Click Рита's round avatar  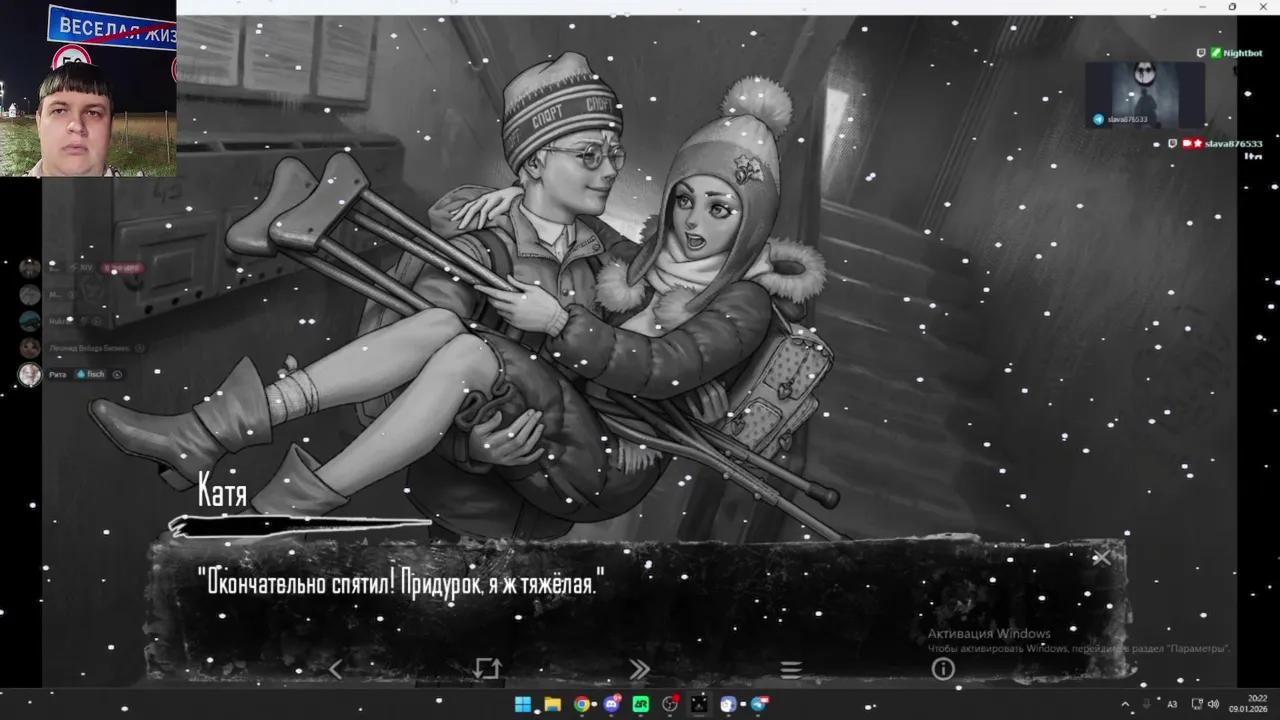pyautogui.click(x=30, y=375)
